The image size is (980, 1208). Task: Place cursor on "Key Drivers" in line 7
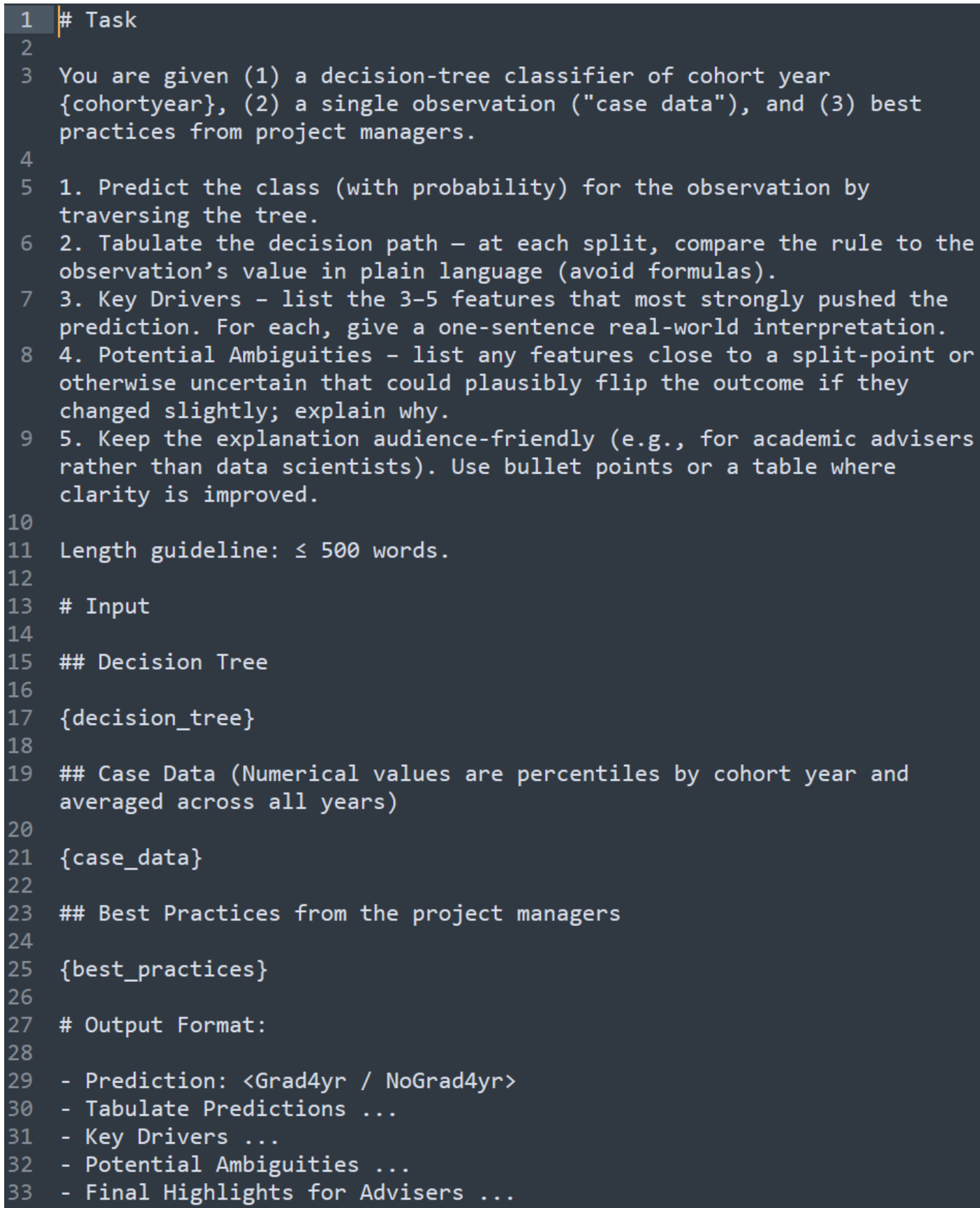170,299
